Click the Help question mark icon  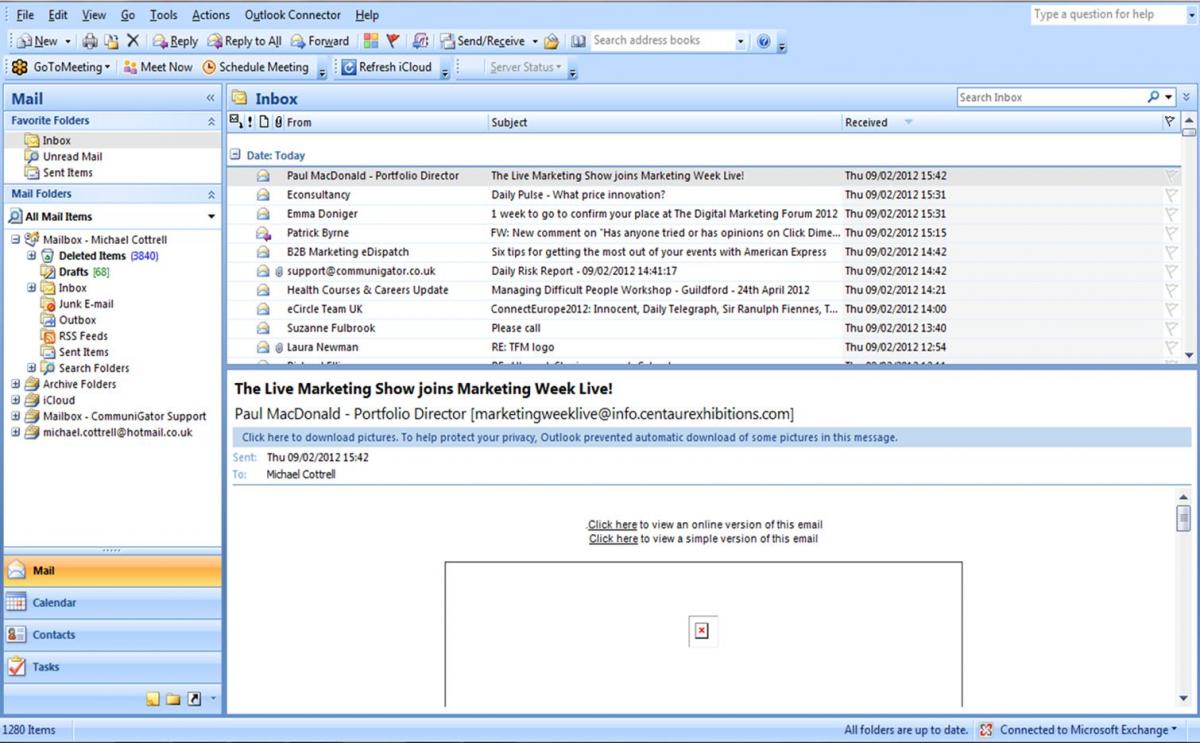764,41
